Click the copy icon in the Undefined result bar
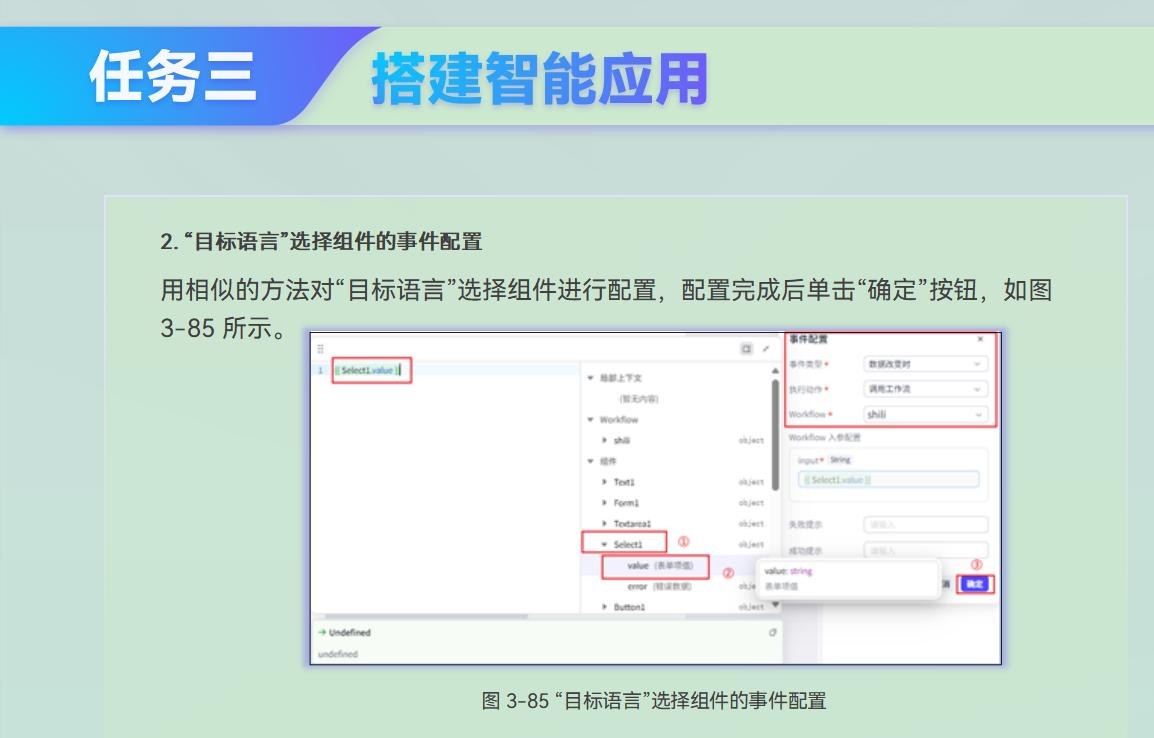The width and height of the screenshot is (1154, 738). coord(772,632)
